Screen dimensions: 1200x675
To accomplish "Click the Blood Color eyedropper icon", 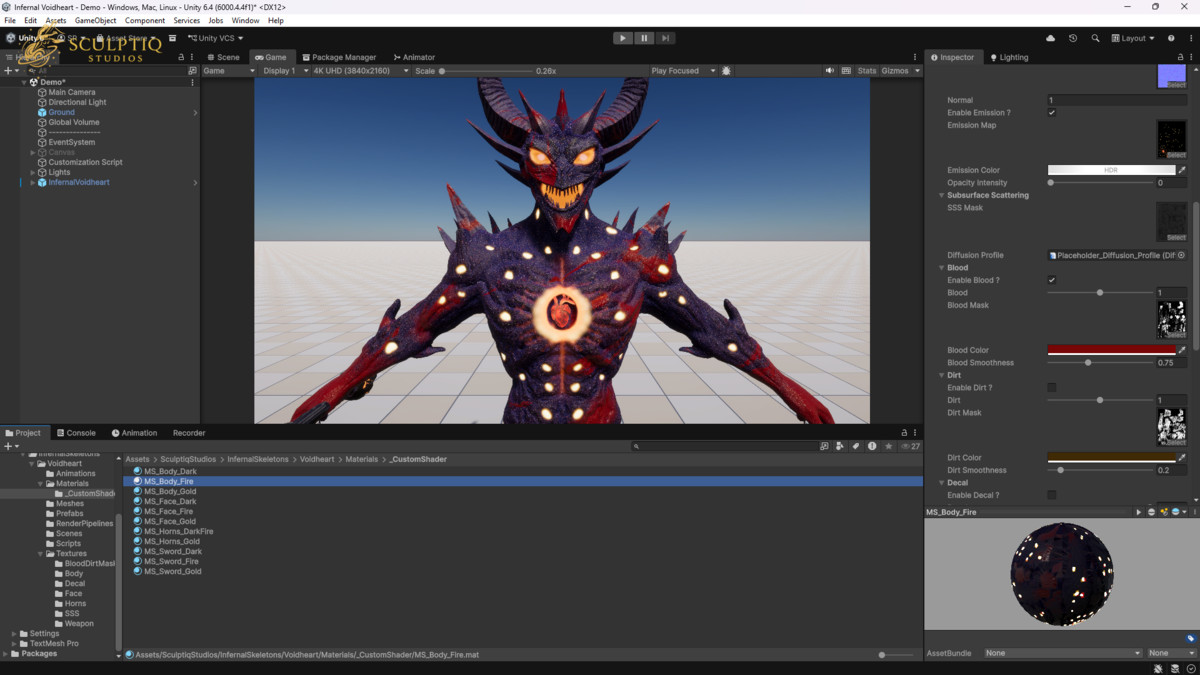I will [x=1182, y=350].
